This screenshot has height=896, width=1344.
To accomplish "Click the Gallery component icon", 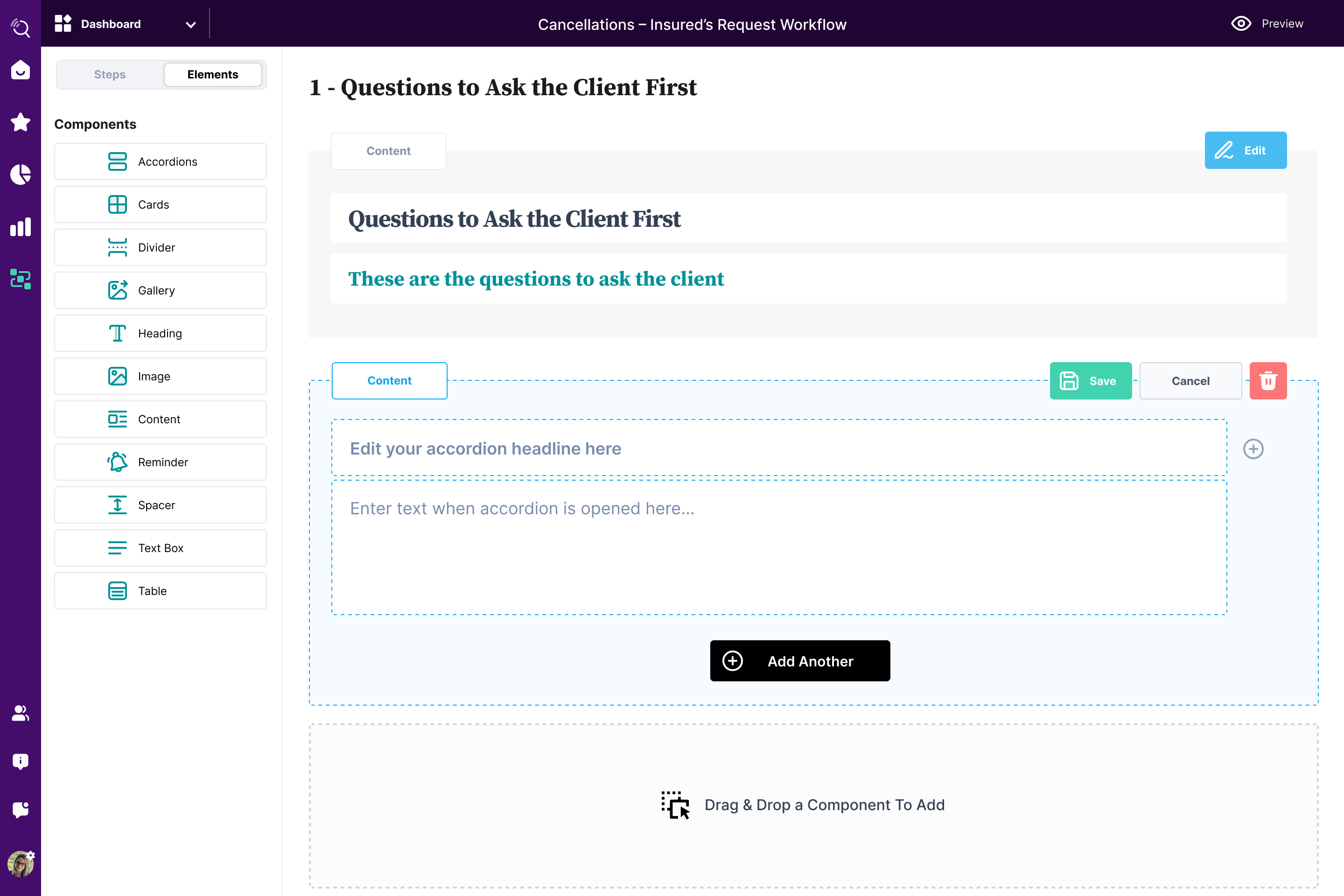I will (x=117, y=290).
